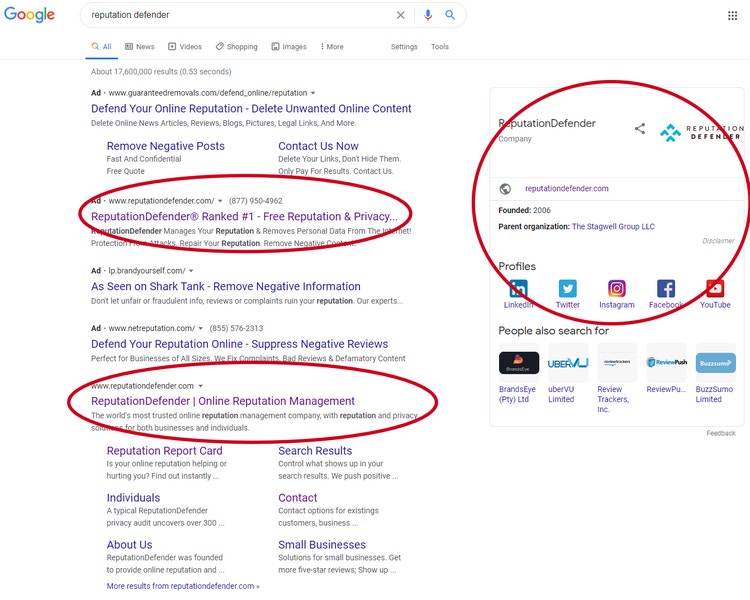Screen dimensions: 750x600
Task: Select the All results tab
Action: pyautogui.click(x=101, y=46)
